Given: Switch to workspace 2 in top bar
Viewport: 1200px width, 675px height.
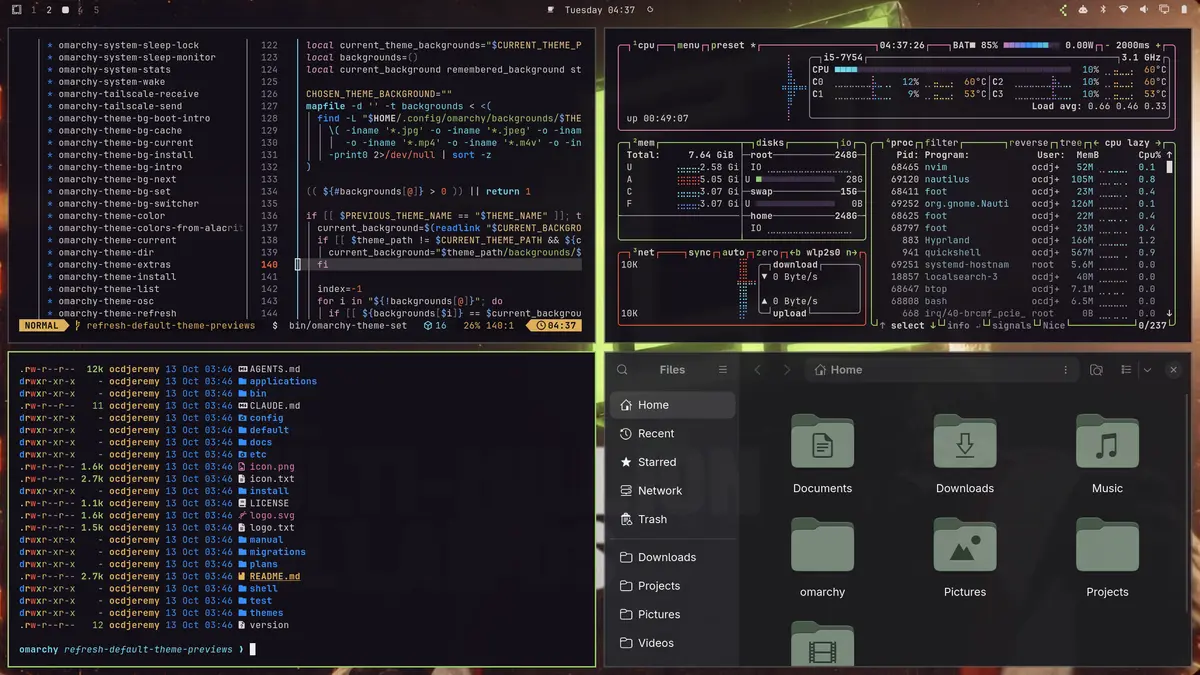Looking at the screenshot, I should click(x=49, y=10).
